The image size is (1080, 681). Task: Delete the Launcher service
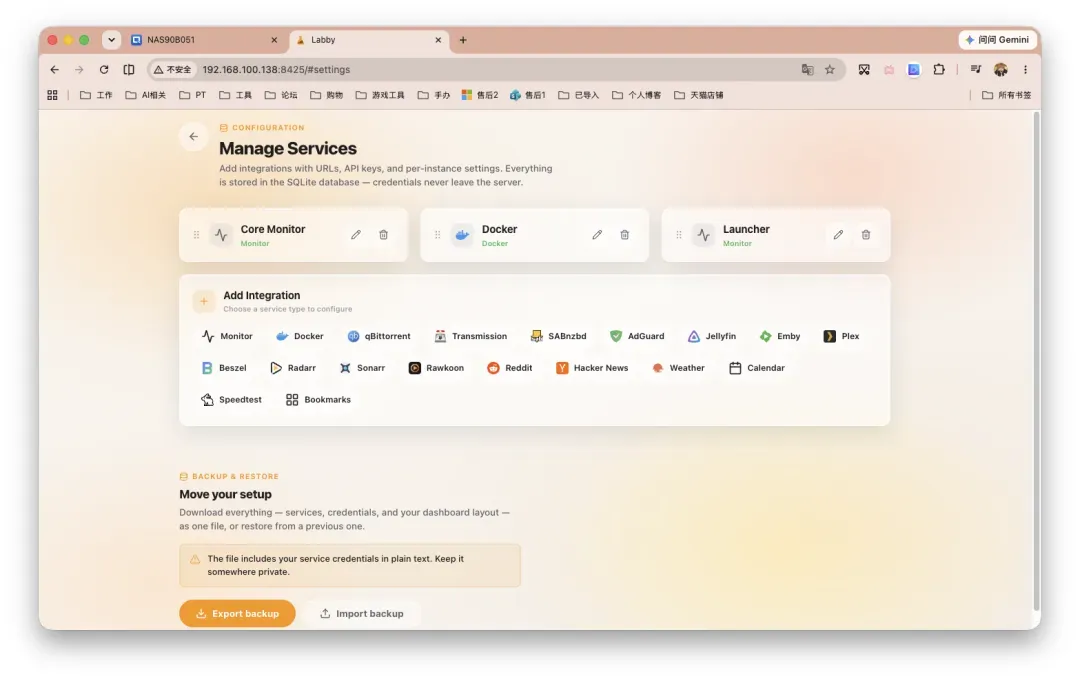(x=866, y=235)
